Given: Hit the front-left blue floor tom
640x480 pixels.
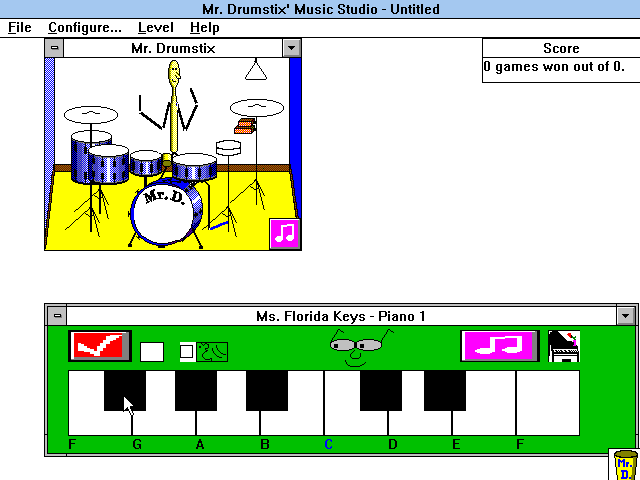Looking at the screenshot, I should pyautogui.click(x=108, y=165).
